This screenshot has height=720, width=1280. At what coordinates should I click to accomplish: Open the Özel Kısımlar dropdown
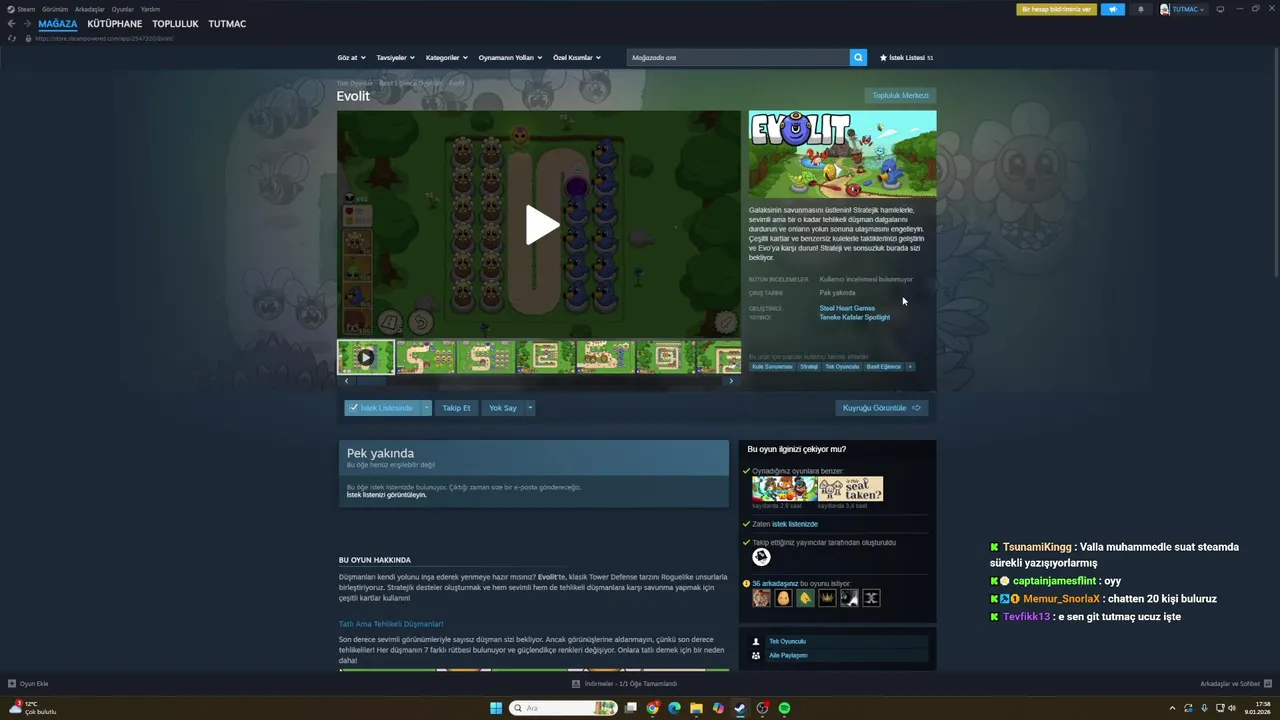click(x=577, y=58)
